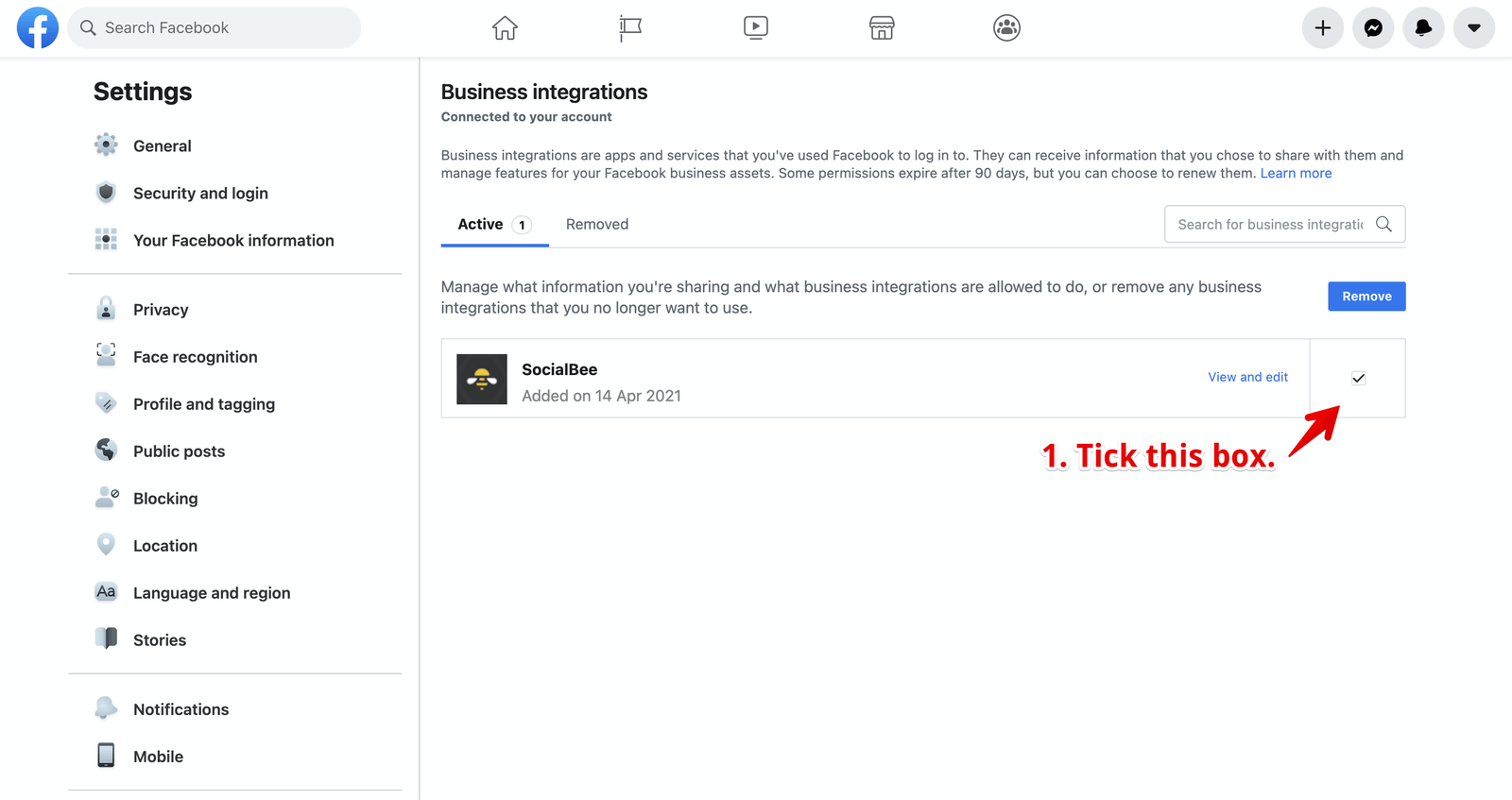This screenshot has width=1512, height=800.
Task: Click the Create plus icon
Action: coord(1323,28)
